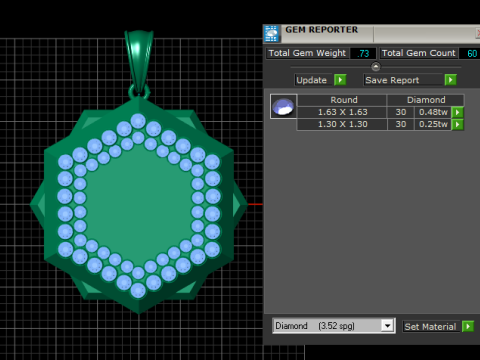The width and height of the screenshot is (480, 360).
Task: Click the Set Material button label
Action: [430, 327]
